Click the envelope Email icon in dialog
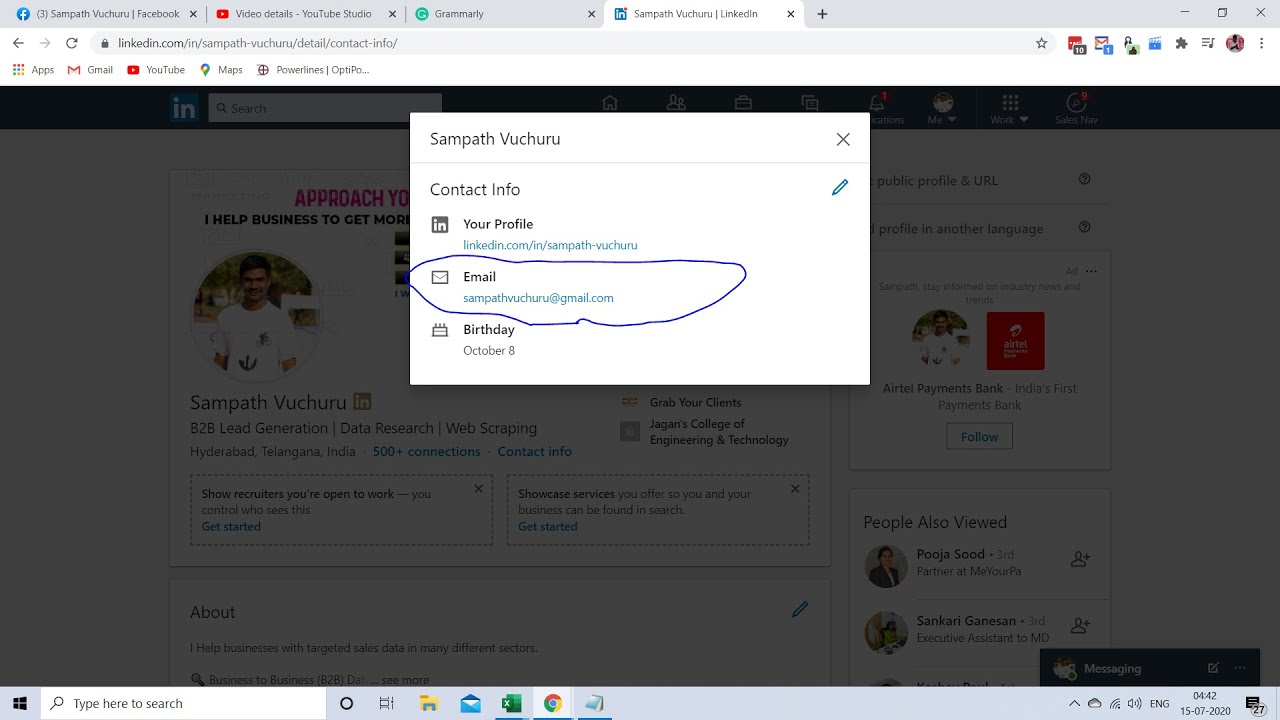Screen dimensions: 1280x720 coord(440,277)
